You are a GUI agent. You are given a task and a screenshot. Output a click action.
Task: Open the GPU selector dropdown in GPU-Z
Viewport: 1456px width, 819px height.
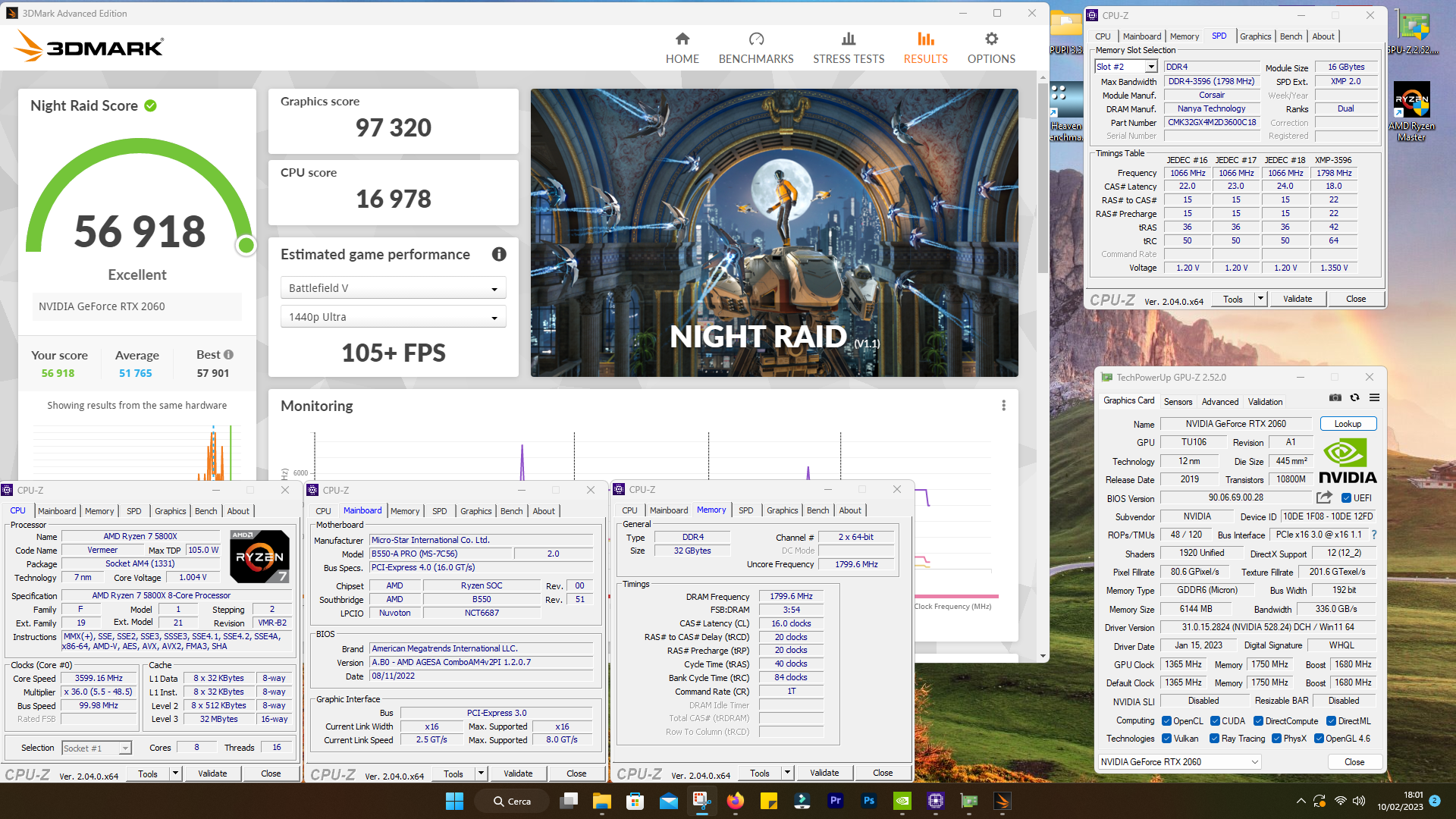(x=1179, y=762)
